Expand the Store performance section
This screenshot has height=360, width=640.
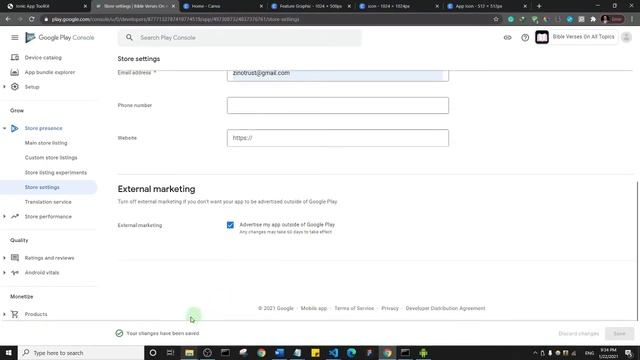4,216
